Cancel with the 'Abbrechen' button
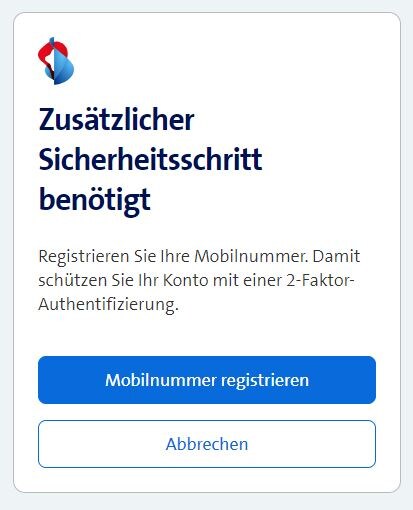Screen dimensions: 413x510 coord(207,444)
